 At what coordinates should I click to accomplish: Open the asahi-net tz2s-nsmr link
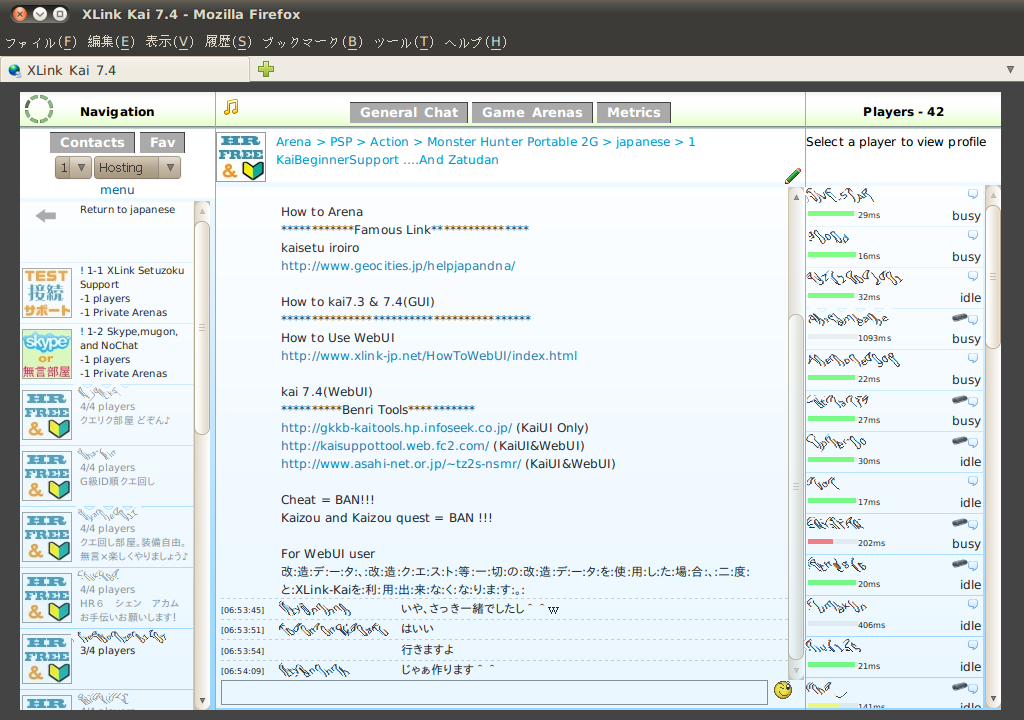click(x=401, y=464)
